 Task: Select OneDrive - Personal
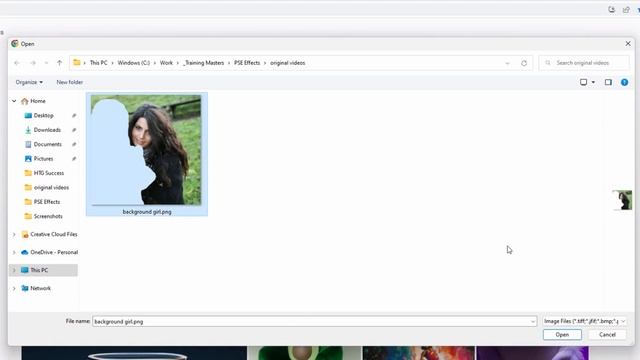[x=54, y=252]
